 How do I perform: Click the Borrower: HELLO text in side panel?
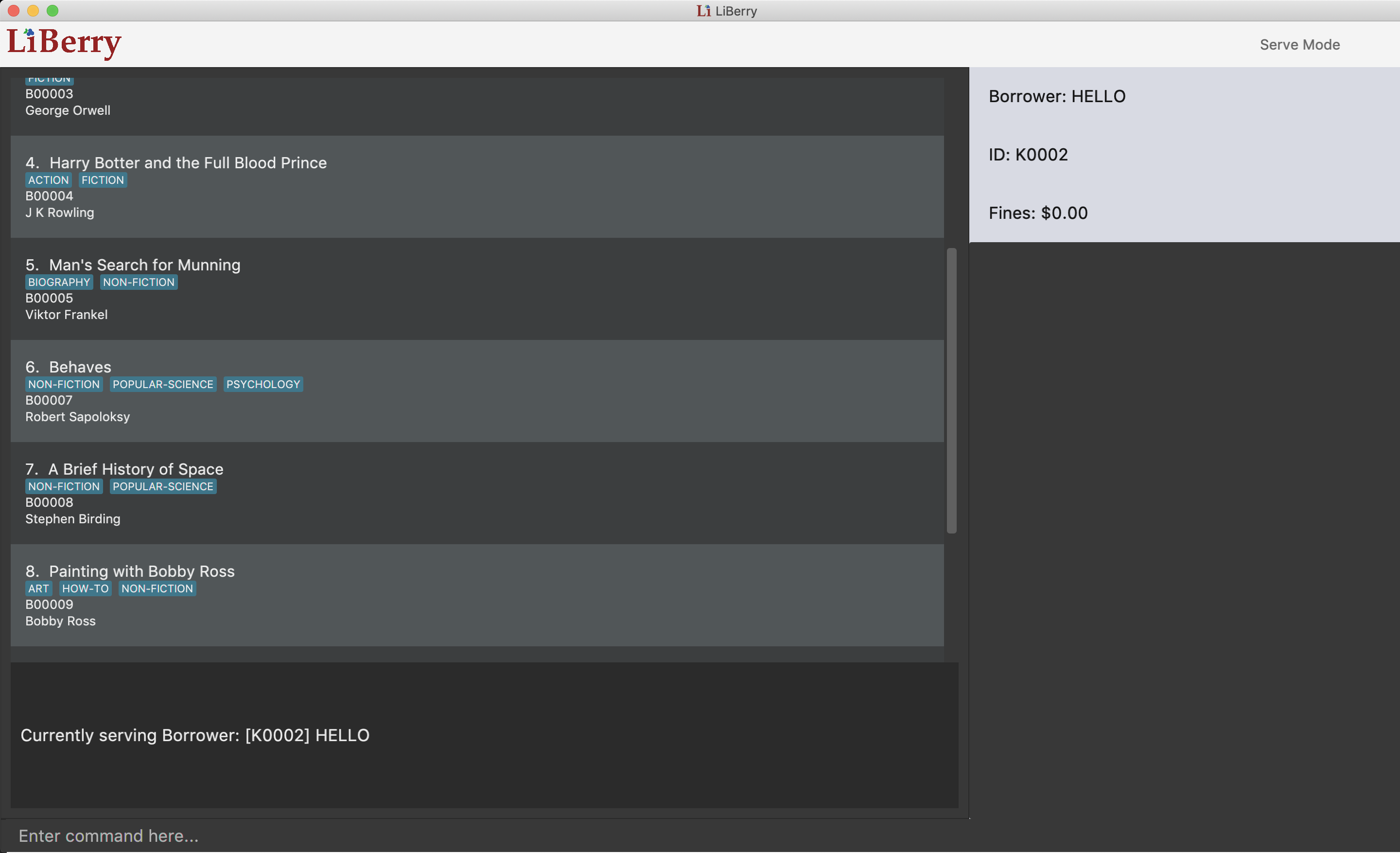pyautogui.click(x=1057, y=97)
